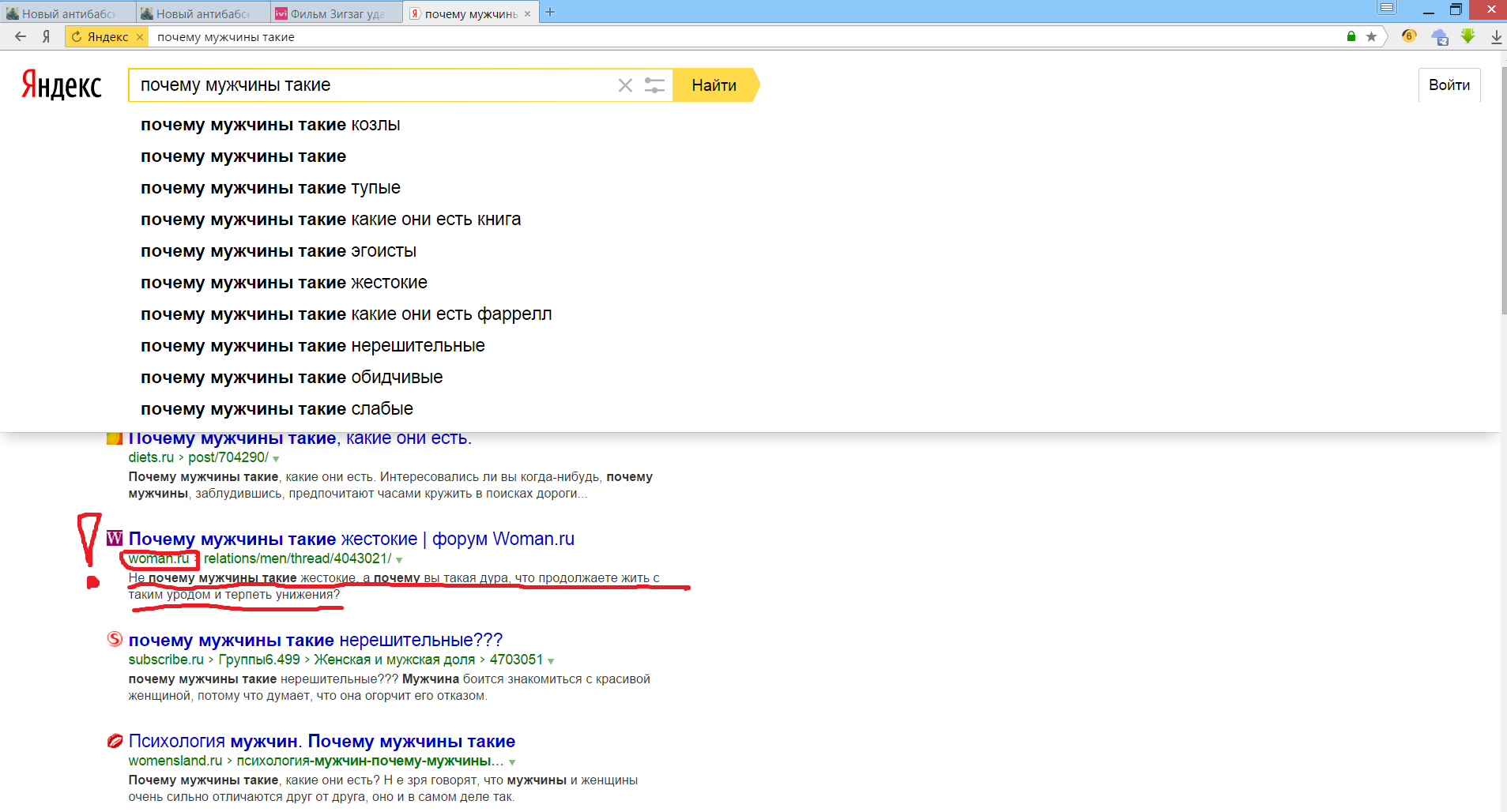Open the Yandex 'Я' home button
Screen dimensions: 1507x812
(x=47, y=36)
